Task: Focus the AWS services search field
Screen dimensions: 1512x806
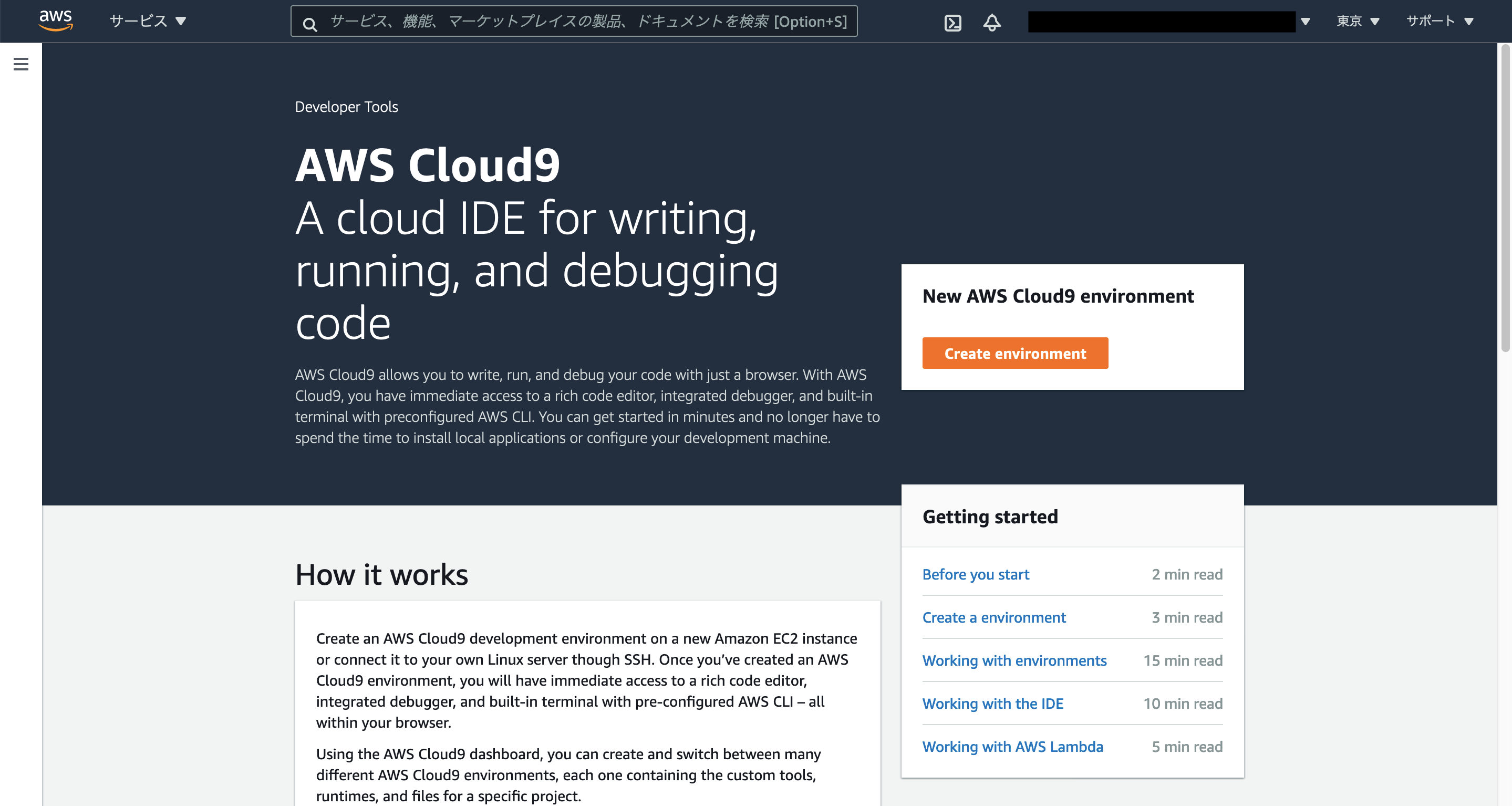Action: [574, 21]
